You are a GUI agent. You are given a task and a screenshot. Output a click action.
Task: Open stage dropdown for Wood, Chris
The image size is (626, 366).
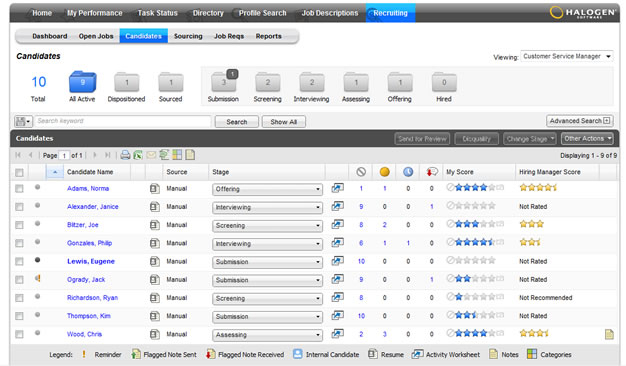click(x=267, y=335)
